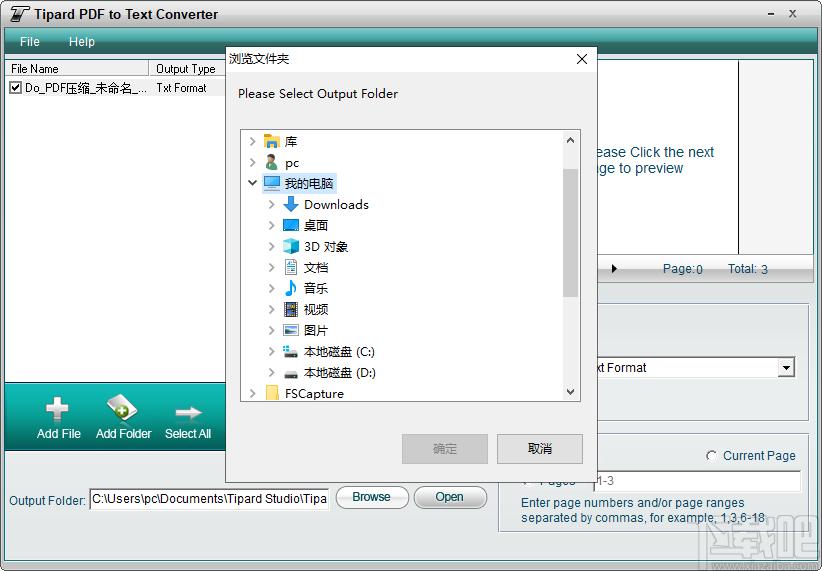
Task: Click the 取消 cancel button
Action: (x=539, y=448)
